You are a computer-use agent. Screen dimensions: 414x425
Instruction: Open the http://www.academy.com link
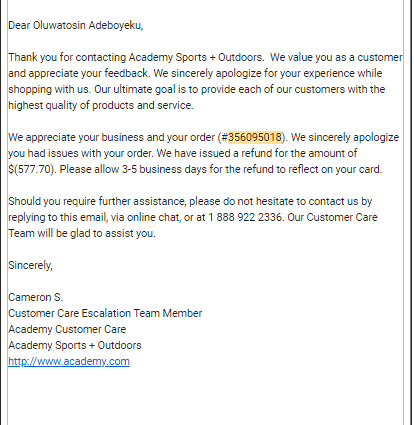(69, 361)
